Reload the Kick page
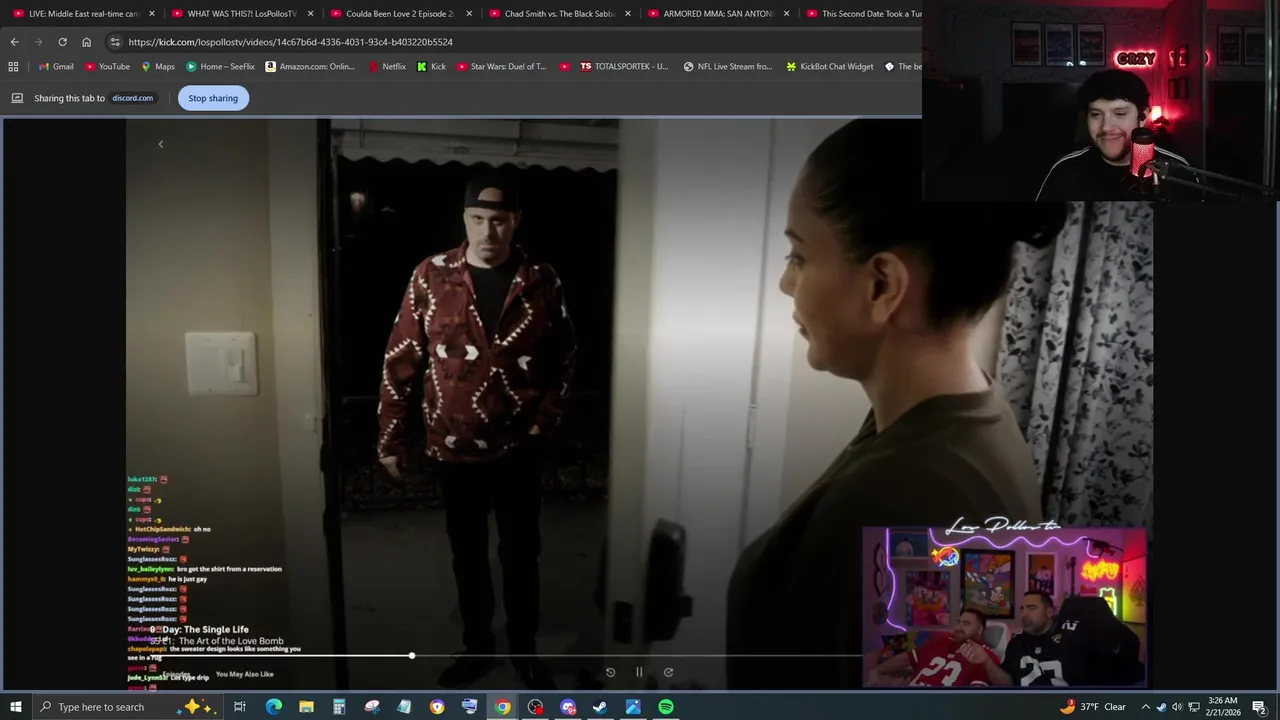 (62, 42)
